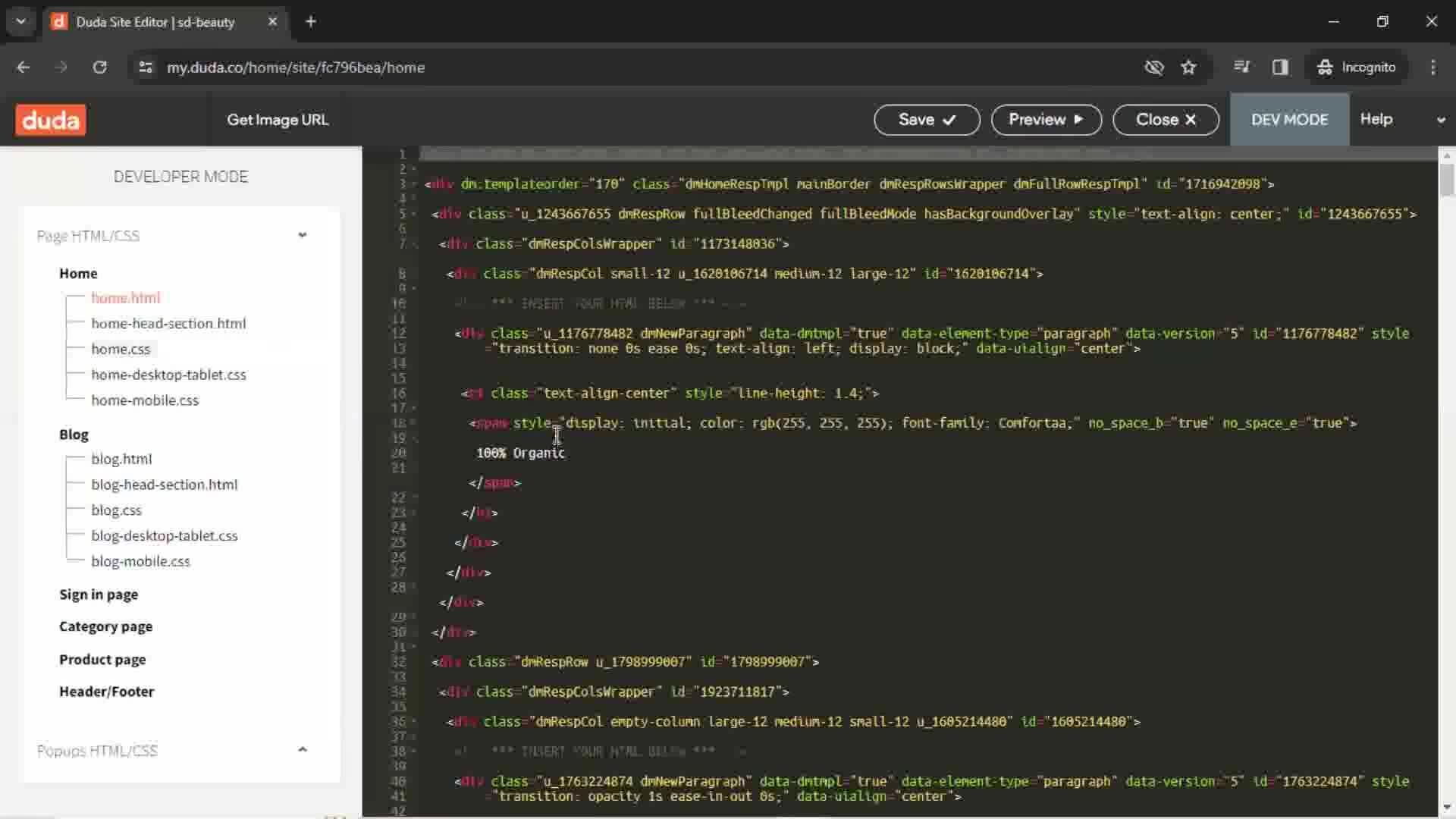Viewport: 1456px width, 819px height.
Task: Select the DEV MODE tab
Action: 1289,120
